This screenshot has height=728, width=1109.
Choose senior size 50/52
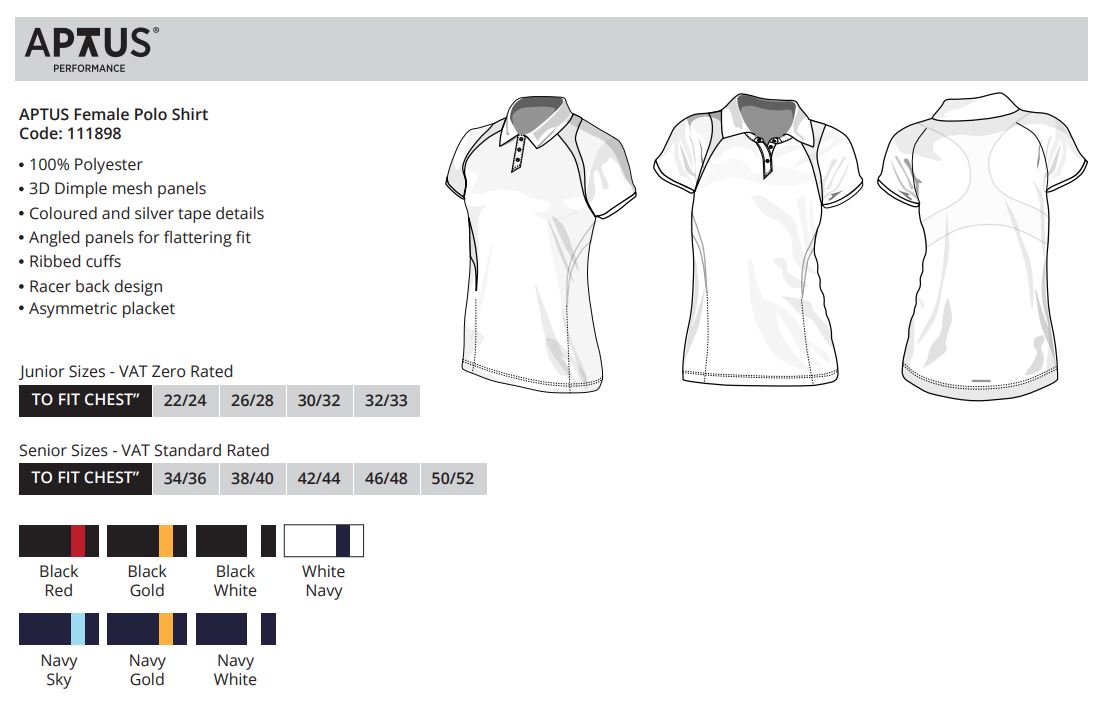coord(453,479)
